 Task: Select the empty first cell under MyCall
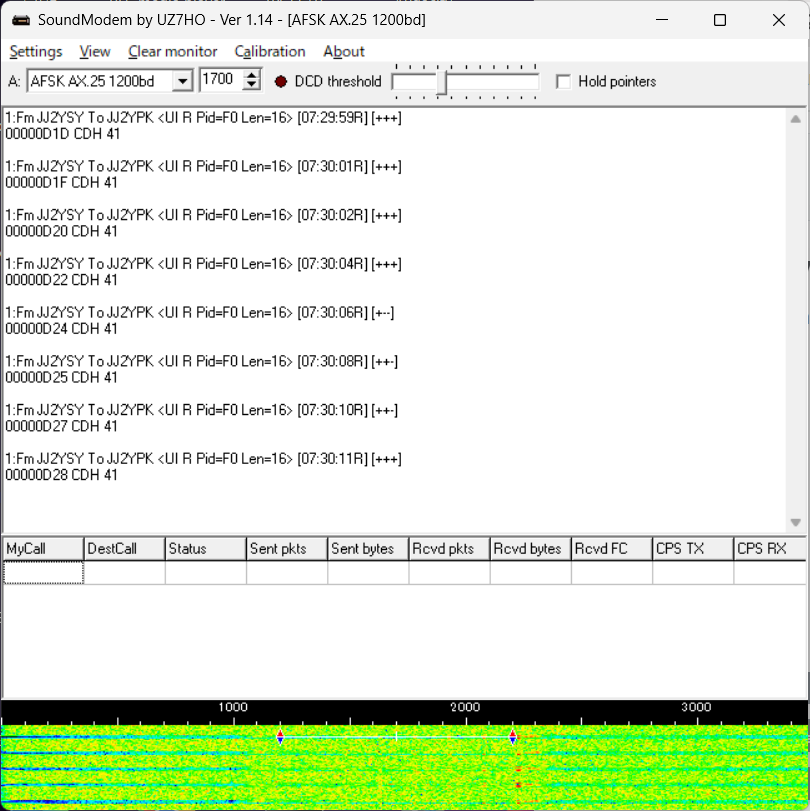[x=43, y=573]
